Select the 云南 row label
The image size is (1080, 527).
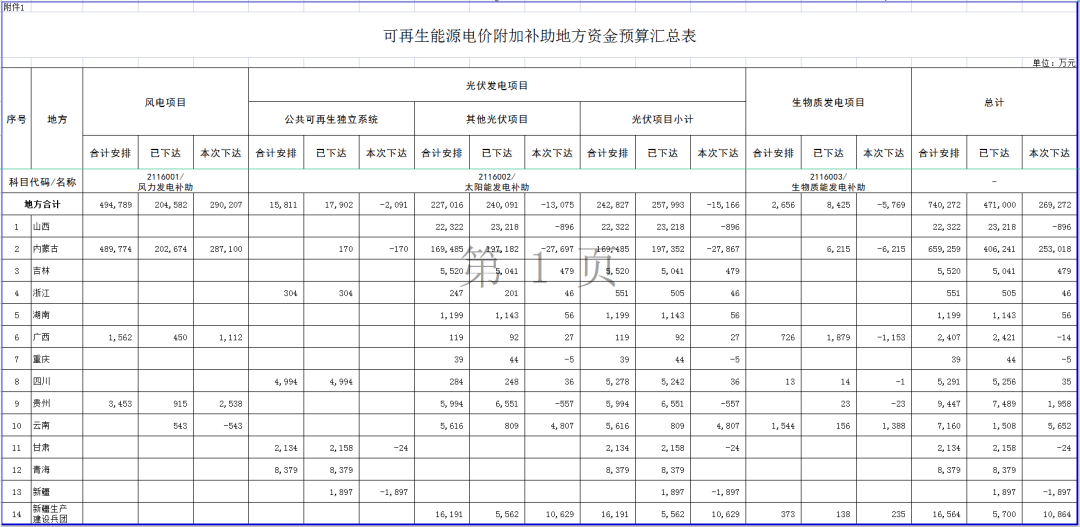(57, 425)
